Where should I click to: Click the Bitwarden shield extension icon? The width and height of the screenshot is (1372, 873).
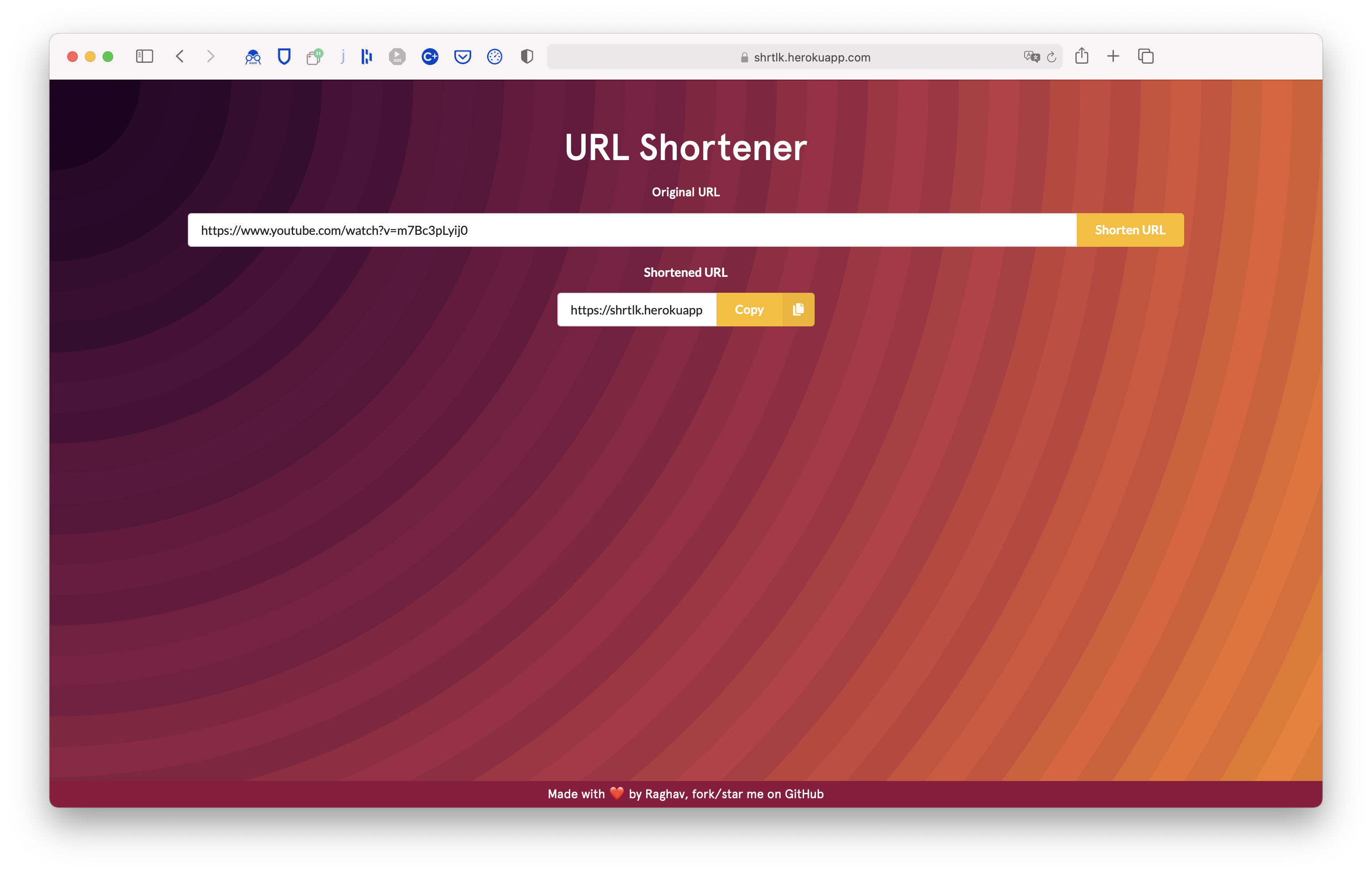pyautogui.click(x=284, y=57)
